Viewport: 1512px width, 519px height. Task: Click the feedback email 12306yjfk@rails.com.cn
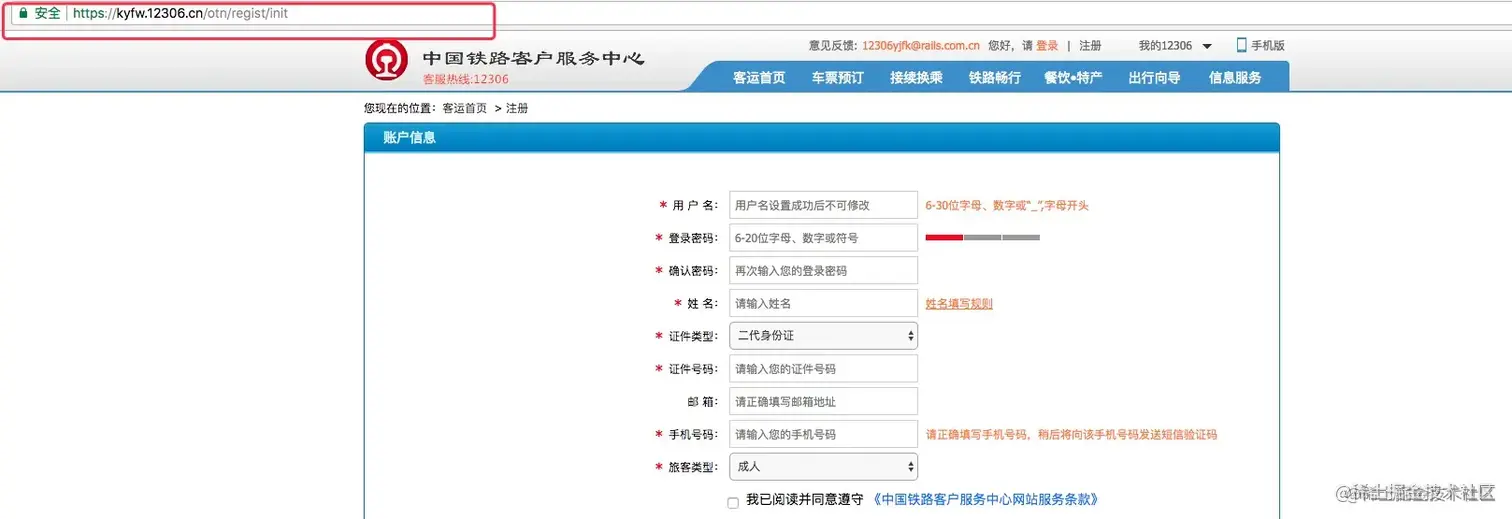point(921,46)
